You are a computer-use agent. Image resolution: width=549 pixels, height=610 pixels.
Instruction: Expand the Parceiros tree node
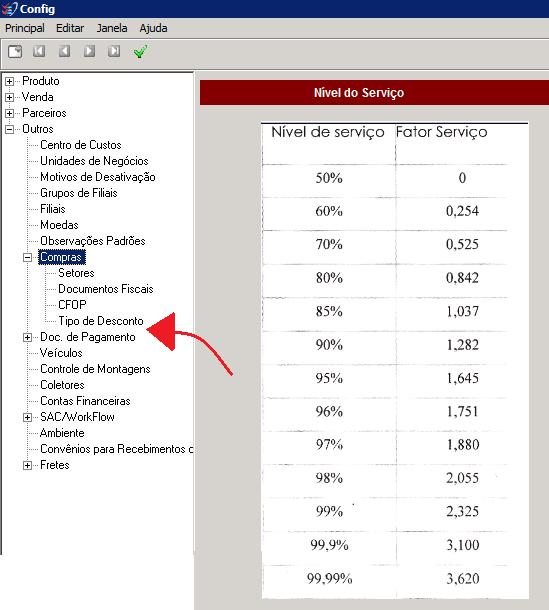coord(9,113)
